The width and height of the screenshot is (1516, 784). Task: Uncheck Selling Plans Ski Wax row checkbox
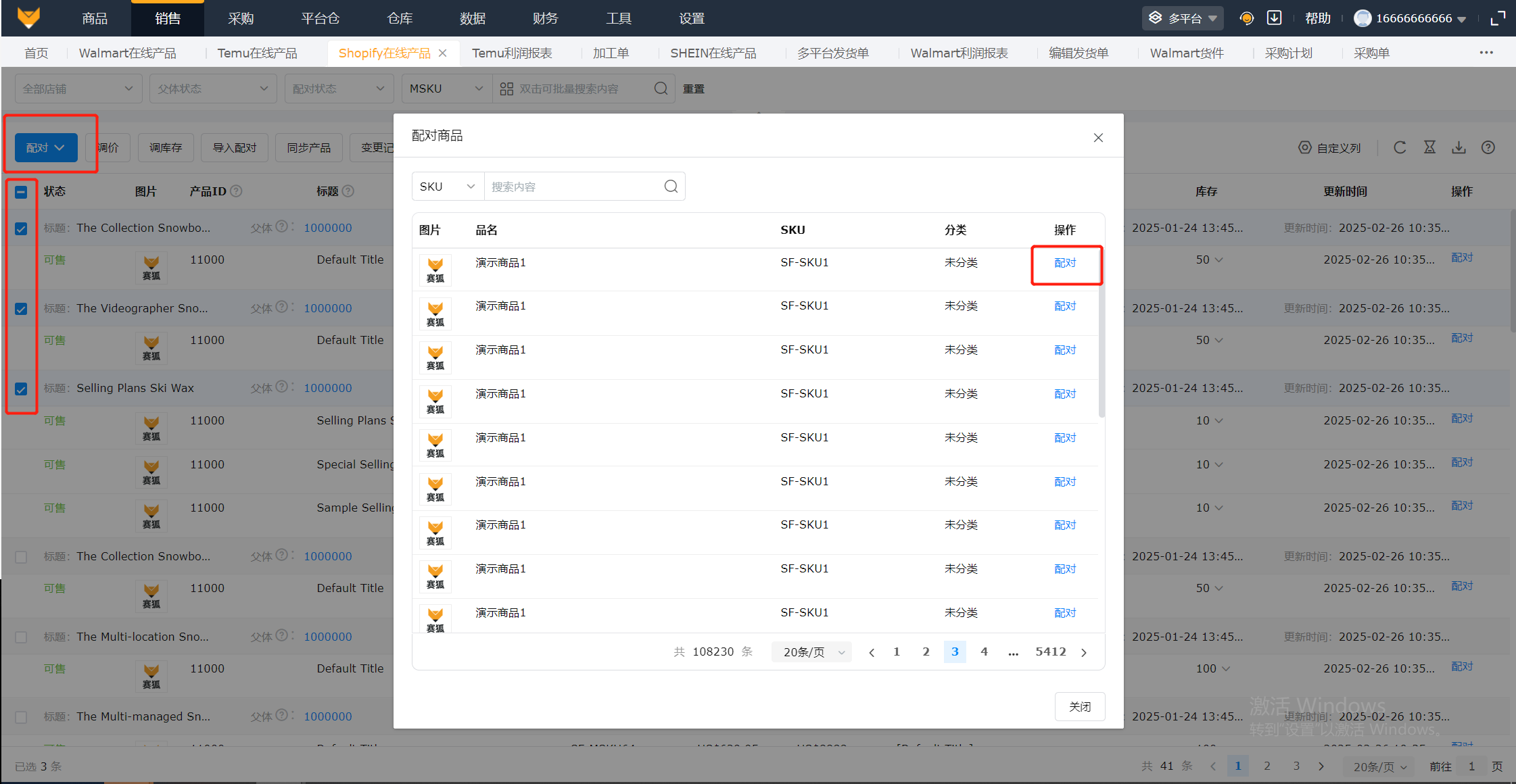click(21, 389)
